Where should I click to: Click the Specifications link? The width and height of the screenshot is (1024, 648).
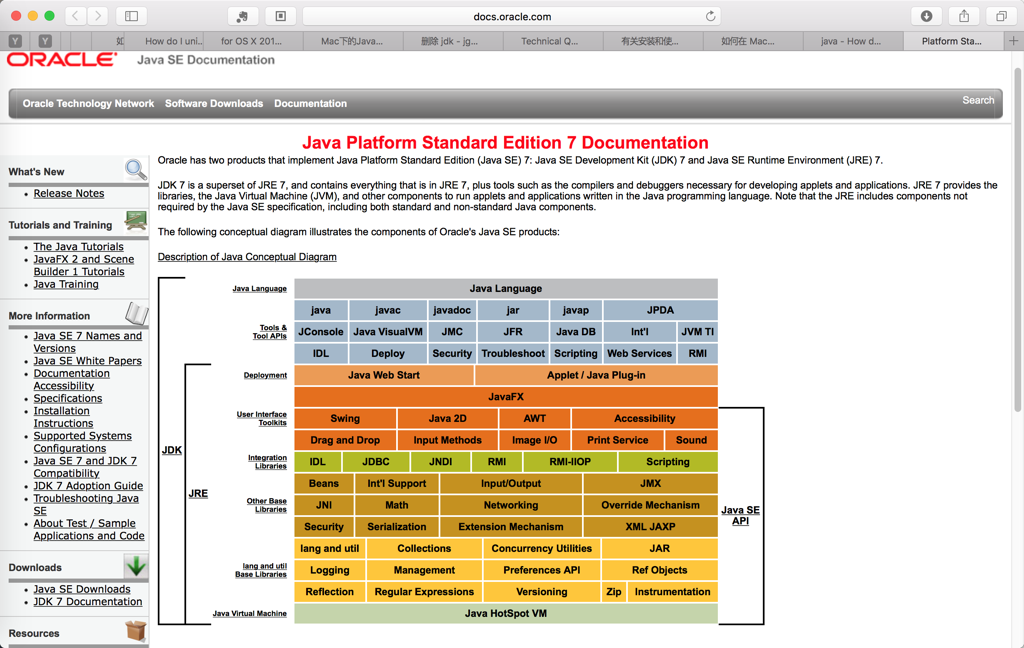click(x=68, y=398)
